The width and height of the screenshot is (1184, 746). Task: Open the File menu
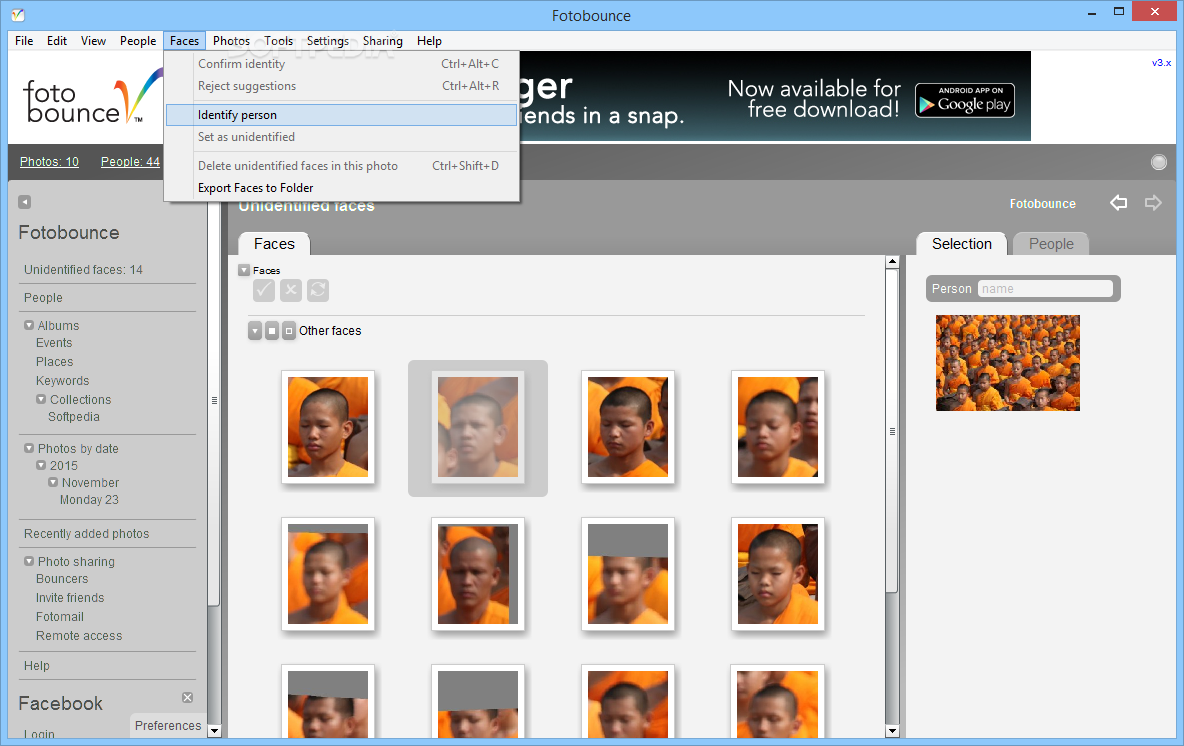24,41
